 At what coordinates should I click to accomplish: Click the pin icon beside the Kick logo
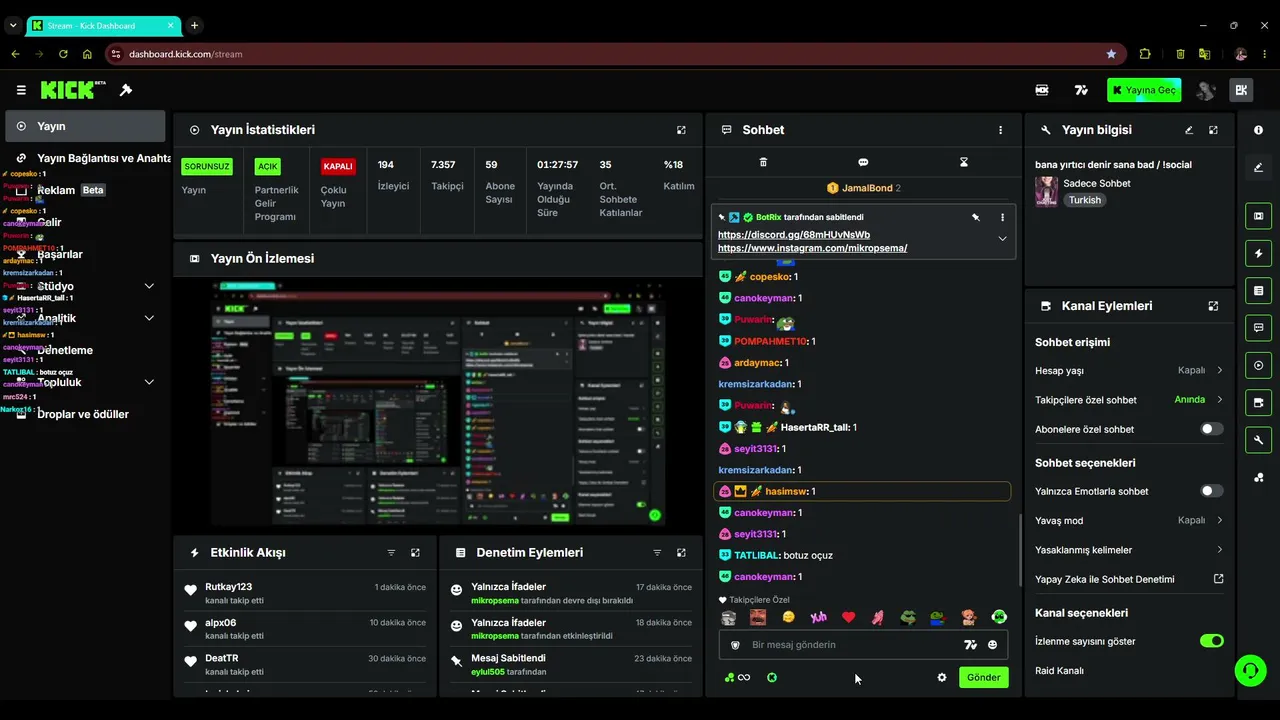point(126,90)
